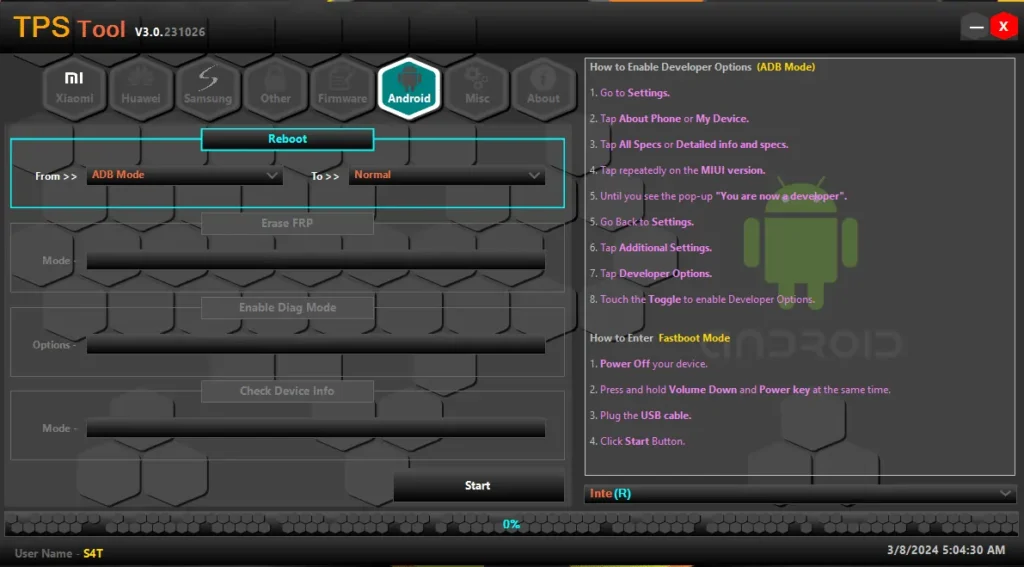Click the TPS Tool title logo
1024x567 pixels.
coord(69,28)
